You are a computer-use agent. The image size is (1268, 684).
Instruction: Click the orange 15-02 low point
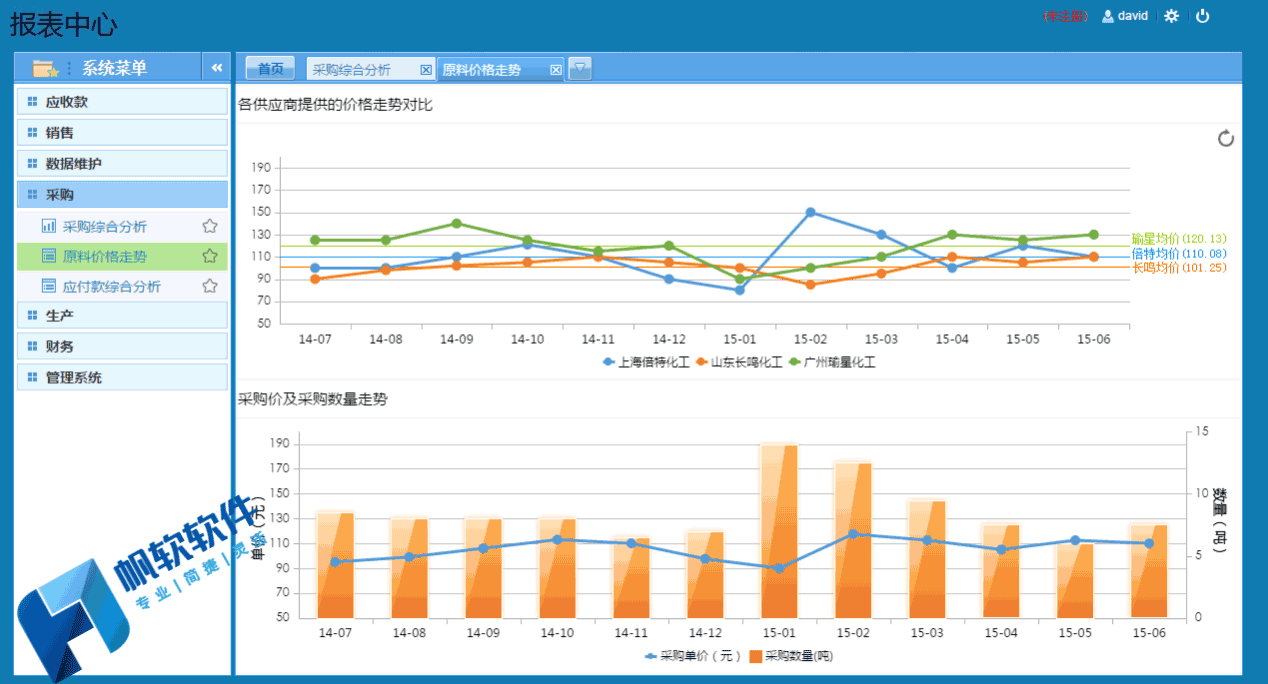coord(810,285)
